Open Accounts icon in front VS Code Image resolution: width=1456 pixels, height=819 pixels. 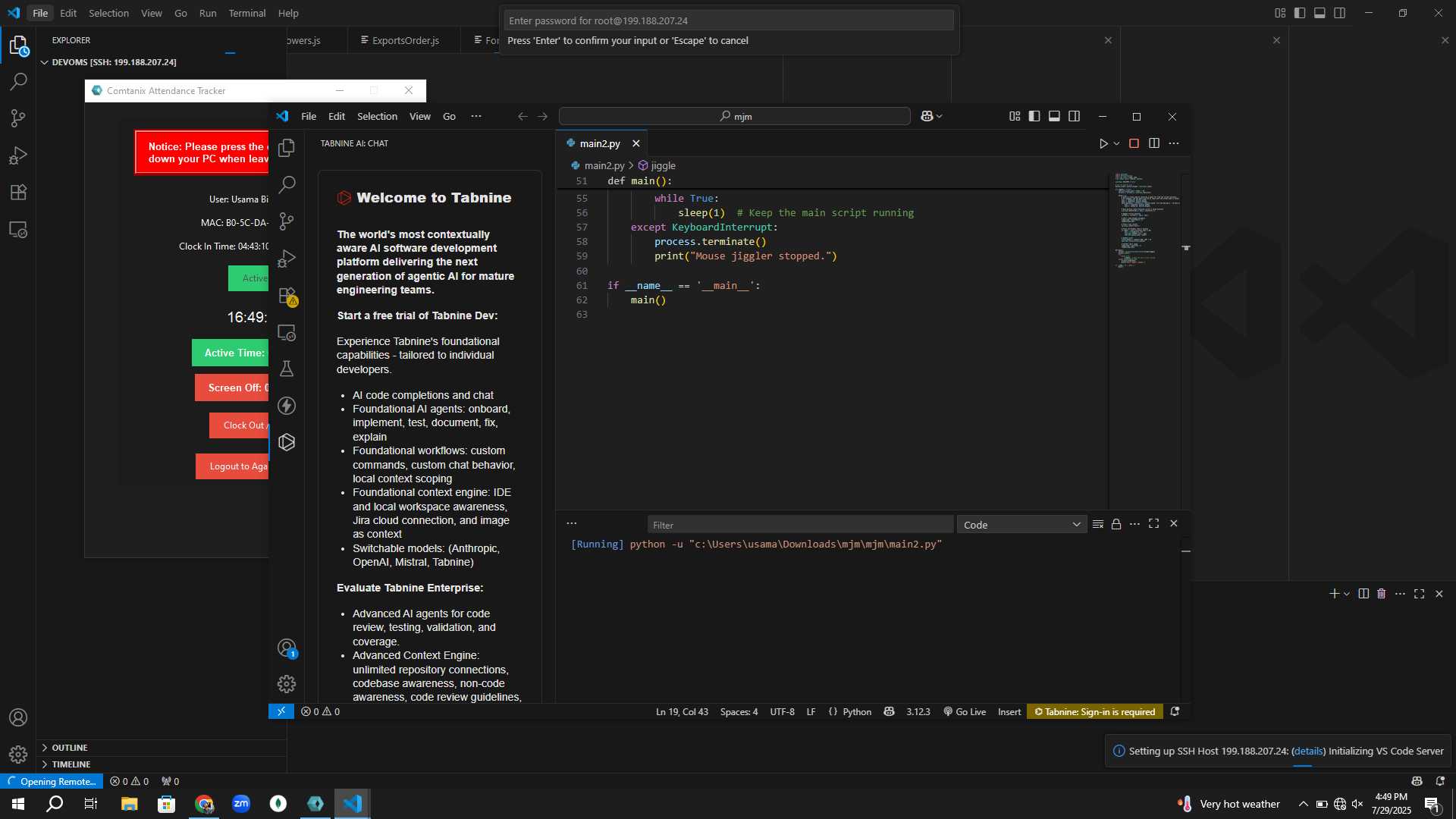287,648
